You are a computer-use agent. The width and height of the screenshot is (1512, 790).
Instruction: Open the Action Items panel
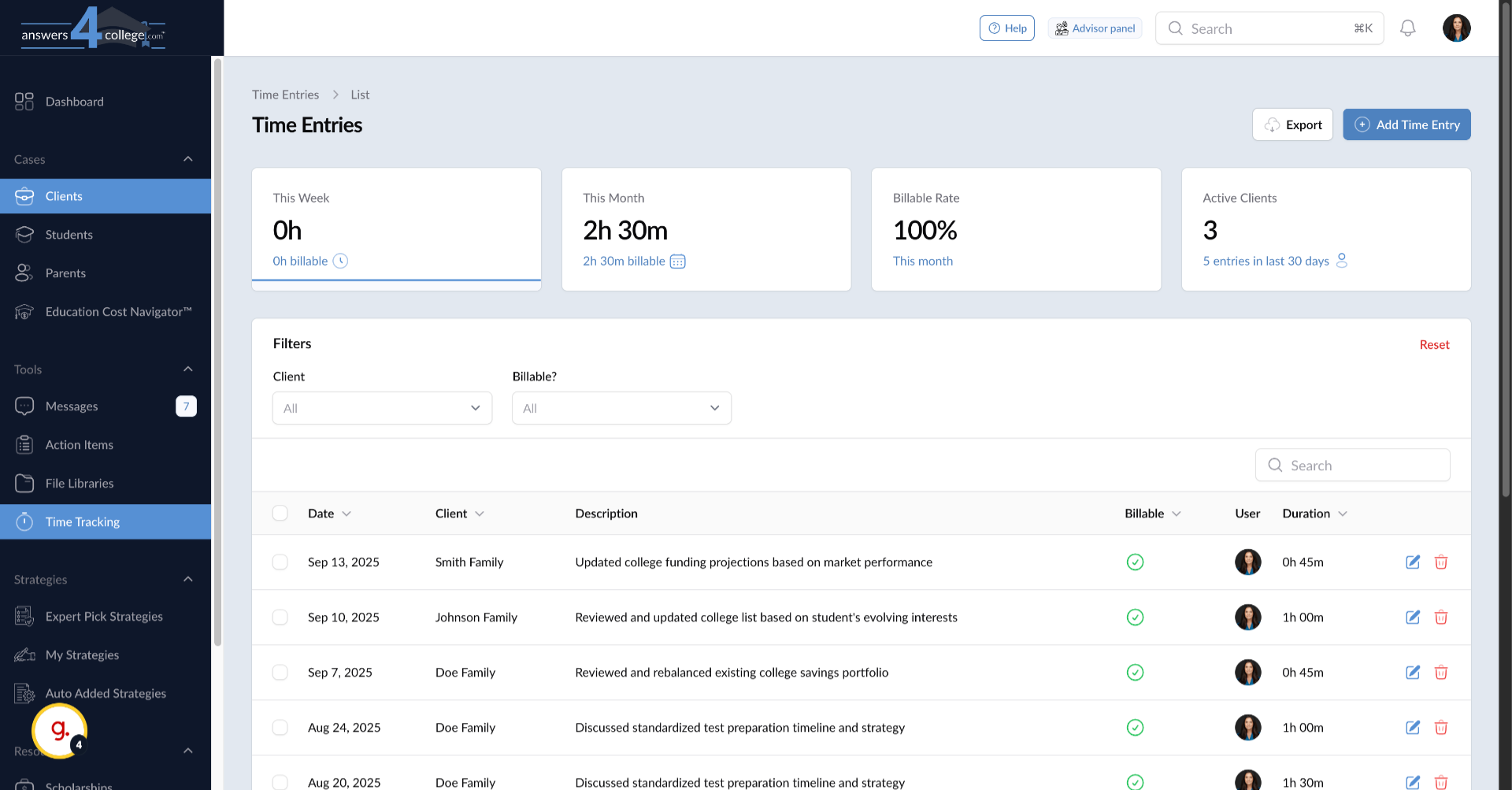coord(79,444)
